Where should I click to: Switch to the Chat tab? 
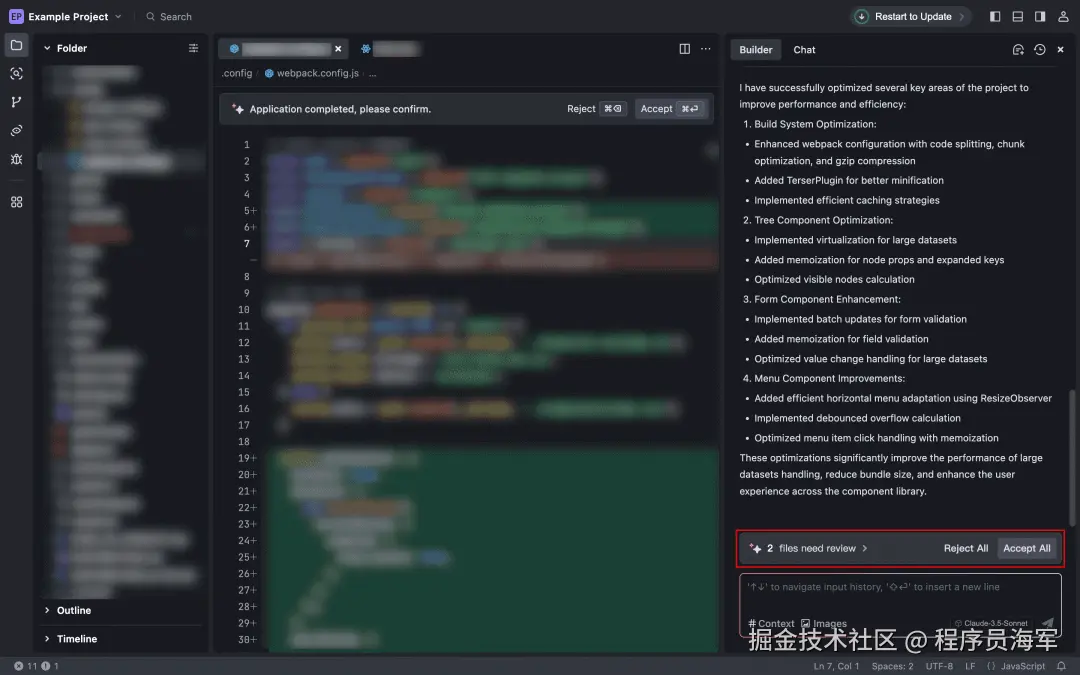point(804,50)
